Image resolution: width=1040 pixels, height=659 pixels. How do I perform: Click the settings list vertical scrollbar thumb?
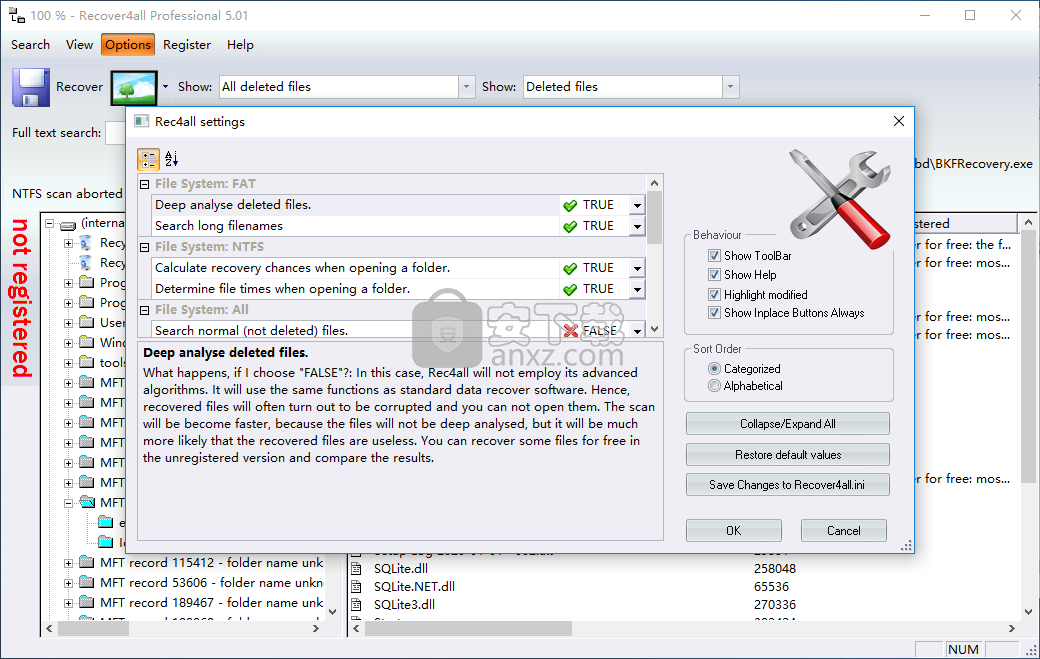[654, 217]
